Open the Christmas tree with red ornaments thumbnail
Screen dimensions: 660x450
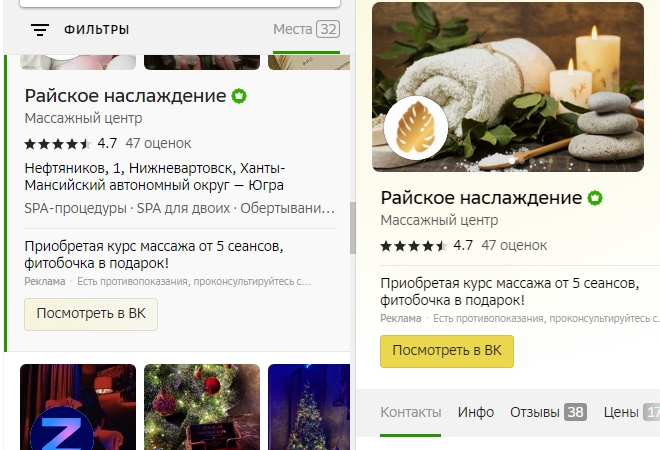[202, 407]
